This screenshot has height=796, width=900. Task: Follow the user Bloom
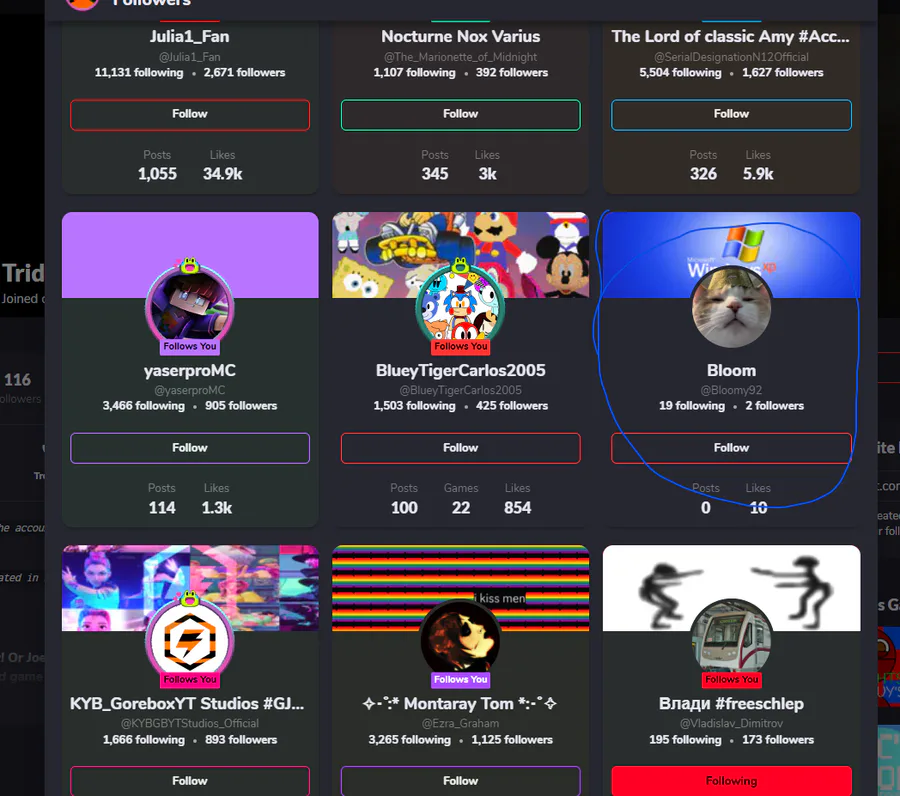click(731, 448)
